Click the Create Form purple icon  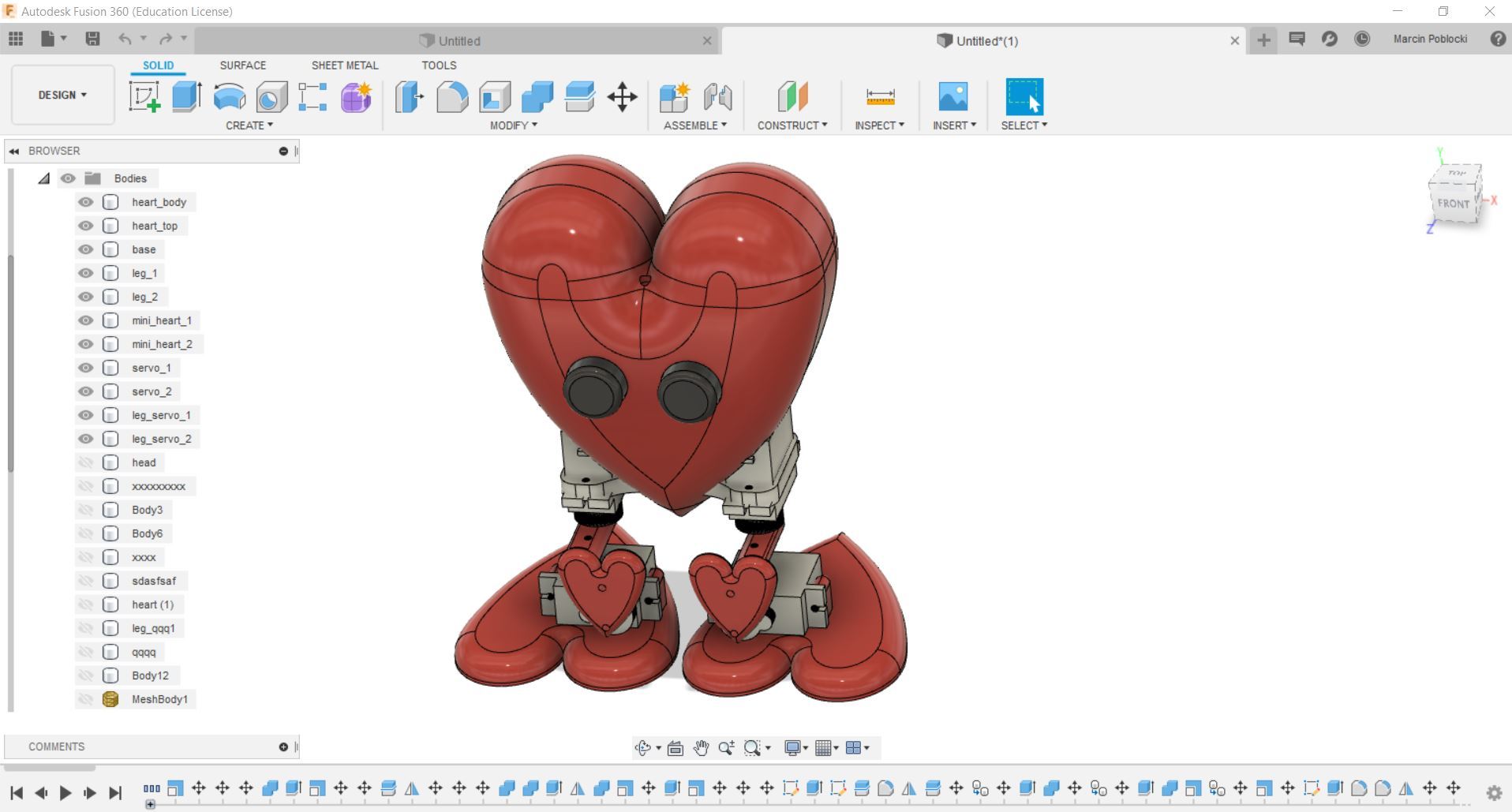(x=357, y=97)
